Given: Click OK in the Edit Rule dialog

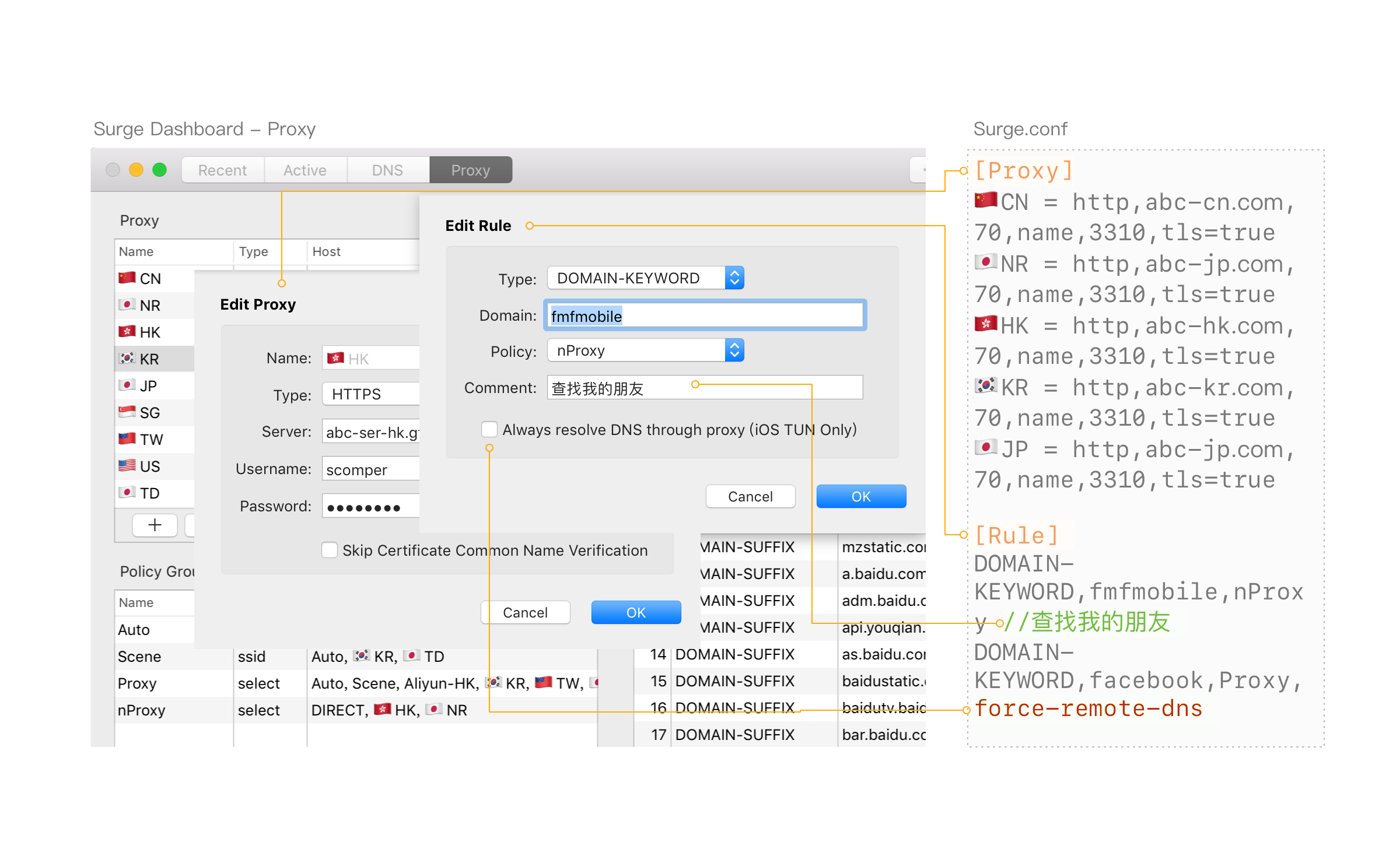Looking at the screenshot, I should click(x=860, y=496).
